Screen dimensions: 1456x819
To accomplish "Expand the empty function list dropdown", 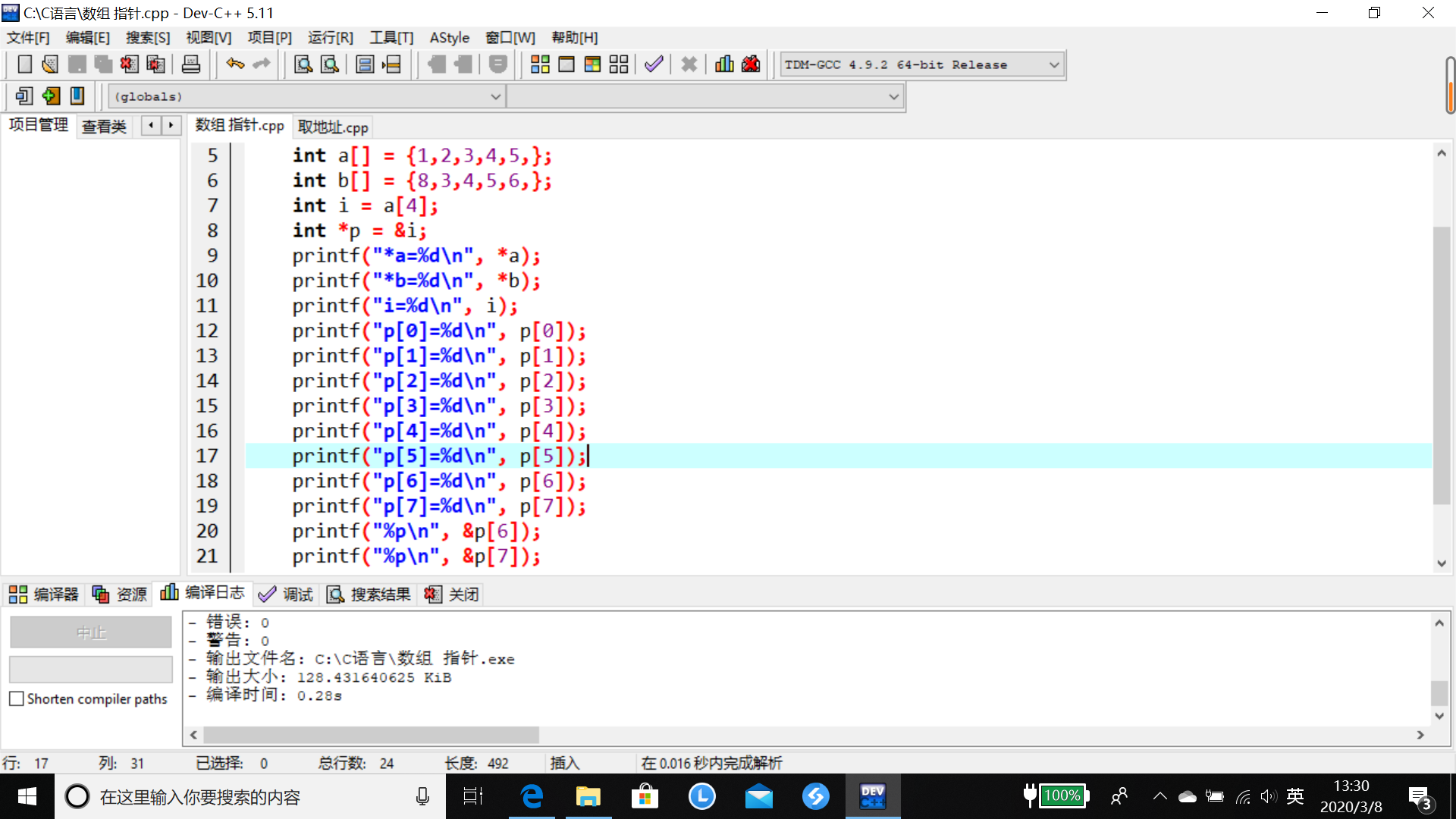I will [893, 96].
